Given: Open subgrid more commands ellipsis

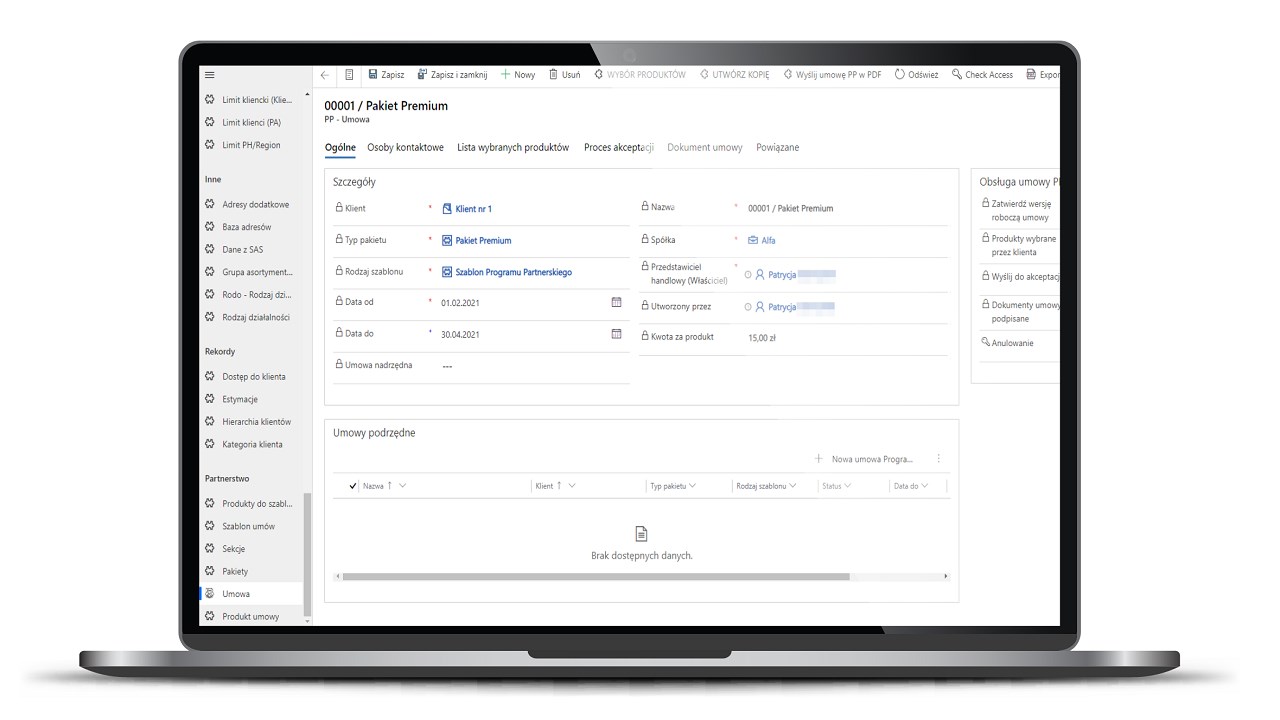Looking at the screenshot, I should click(938, 459).
